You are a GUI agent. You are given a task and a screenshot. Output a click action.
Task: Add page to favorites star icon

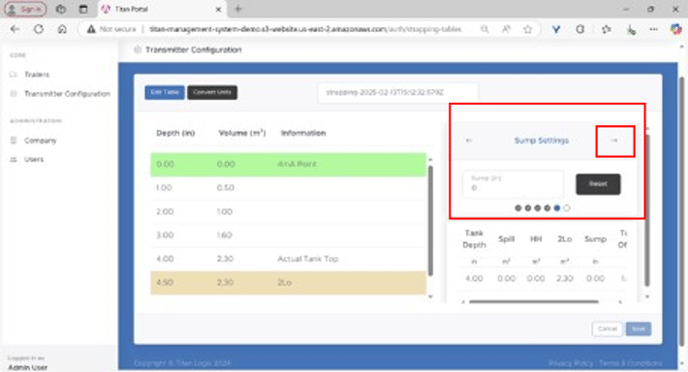point(528,29)
